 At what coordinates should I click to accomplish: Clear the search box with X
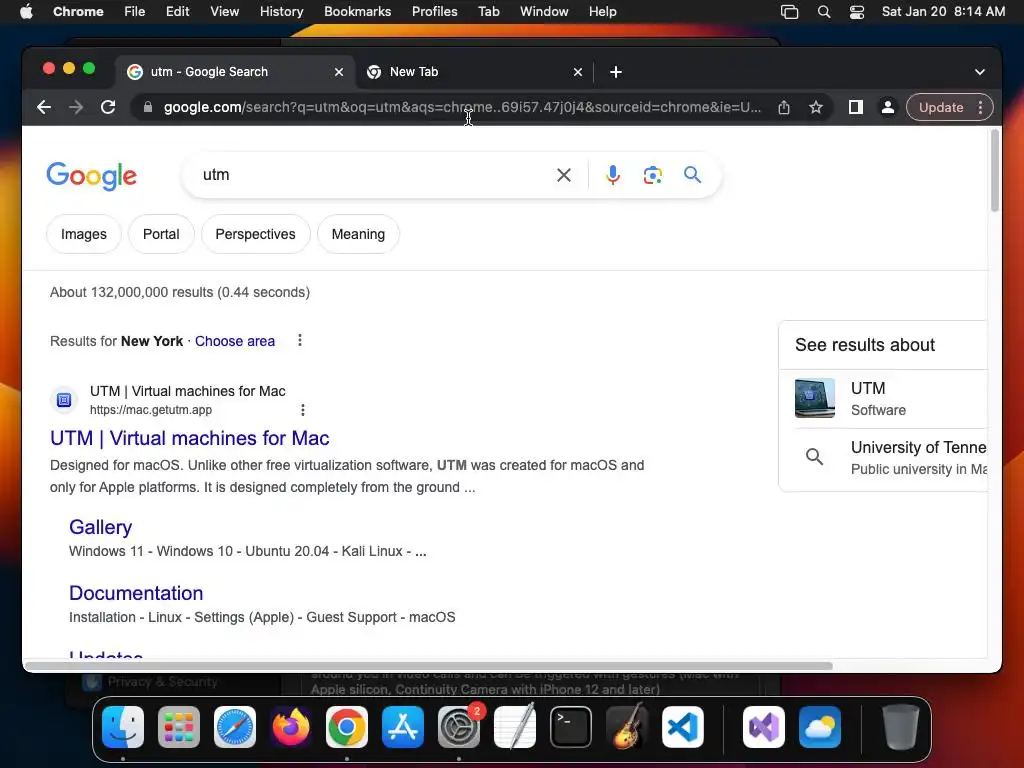click(x=564, y=175)
